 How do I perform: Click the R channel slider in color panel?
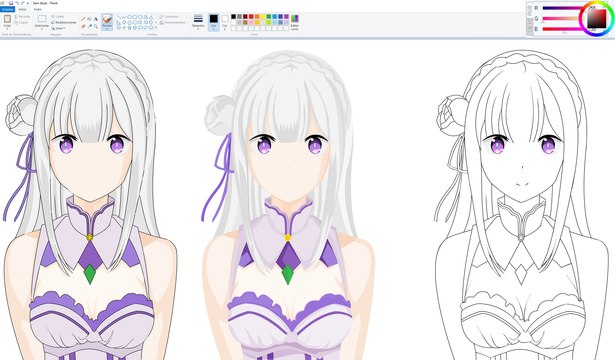pos(562,8)
